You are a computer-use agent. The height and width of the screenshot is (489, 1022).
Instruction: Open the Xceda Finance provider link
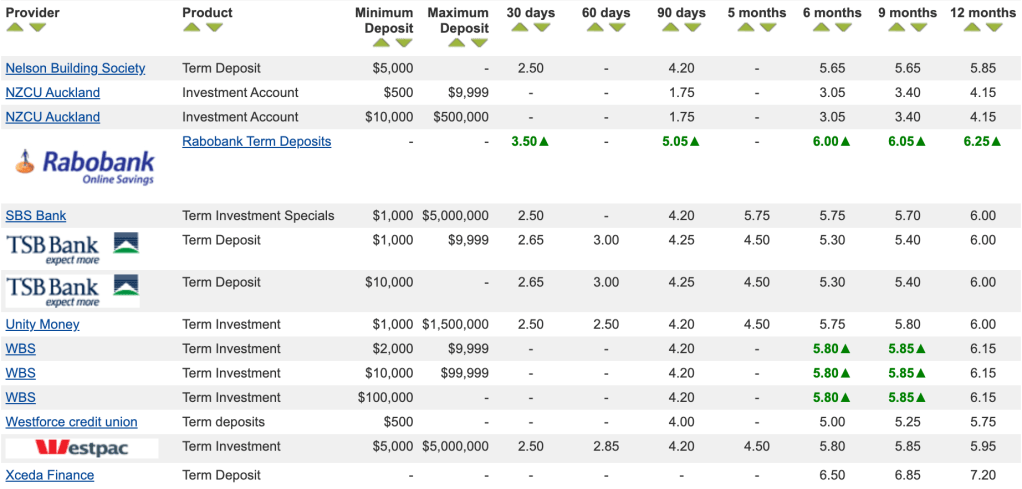point(50,475)
